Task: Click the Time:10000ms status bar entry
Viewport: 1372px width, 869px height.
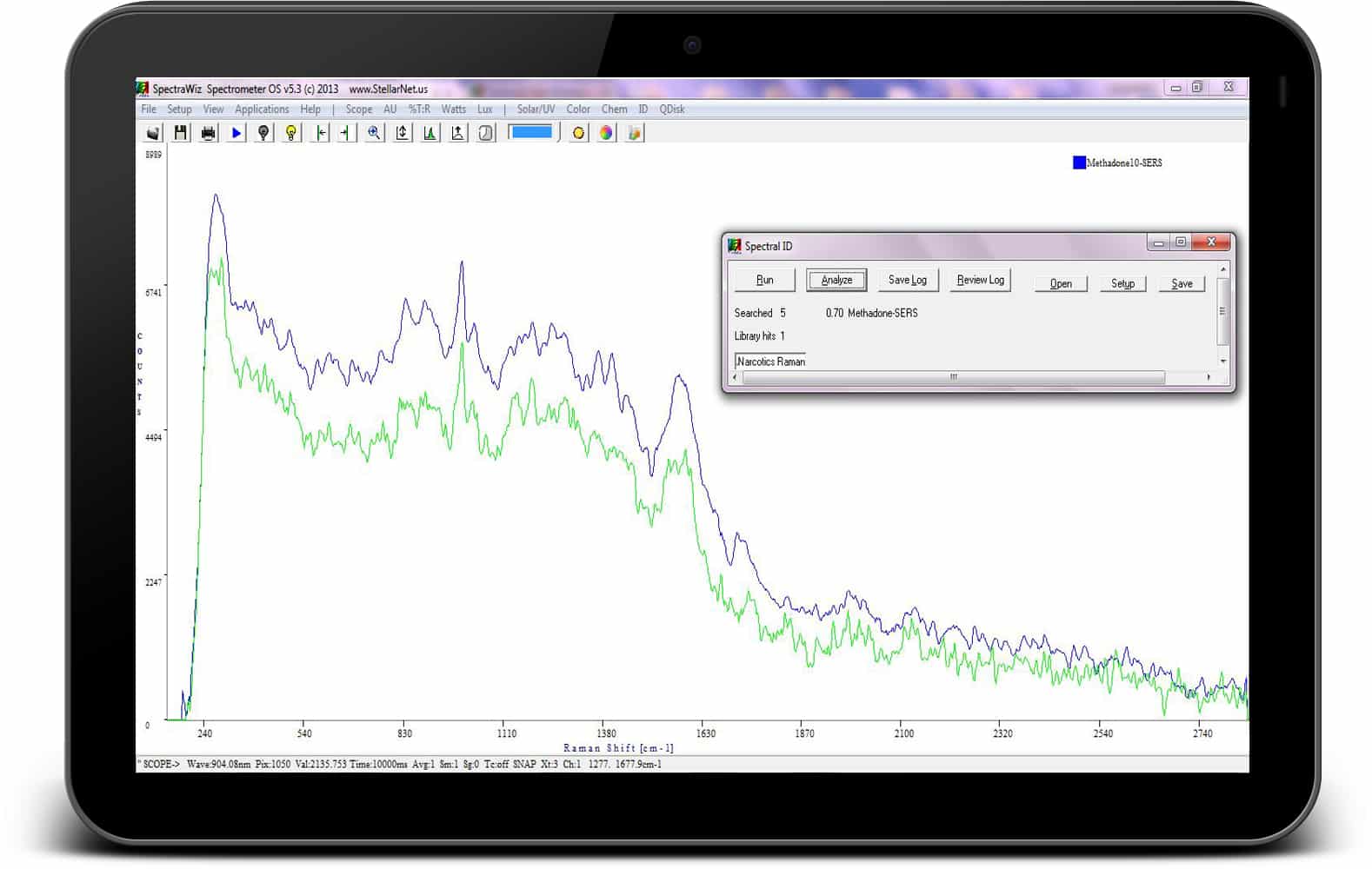Action: pyautogui.click(x=378, y=765)
